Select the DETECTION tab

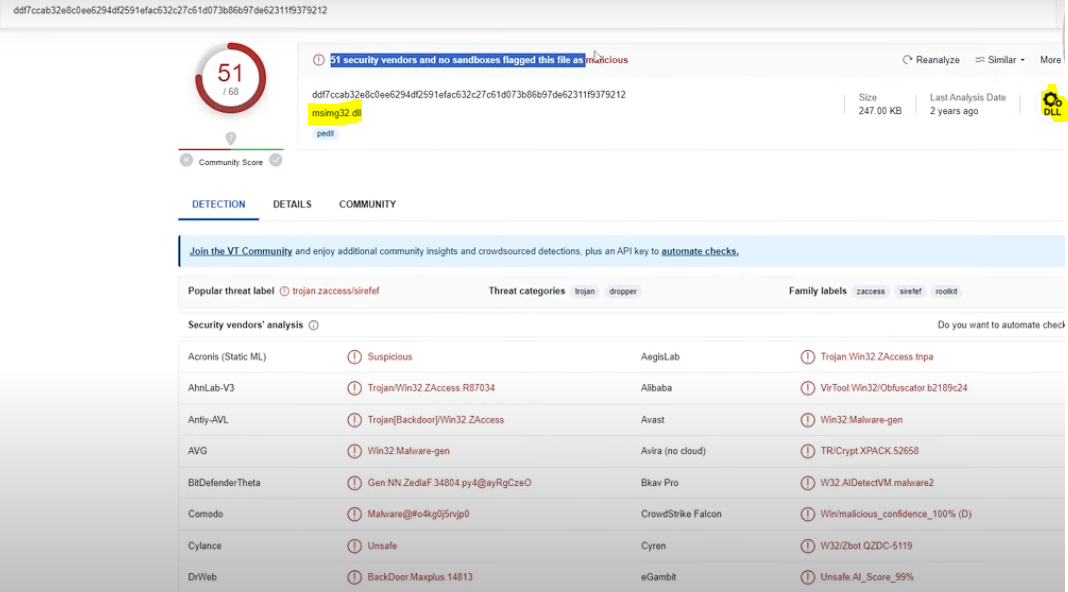tap(218, 204)
